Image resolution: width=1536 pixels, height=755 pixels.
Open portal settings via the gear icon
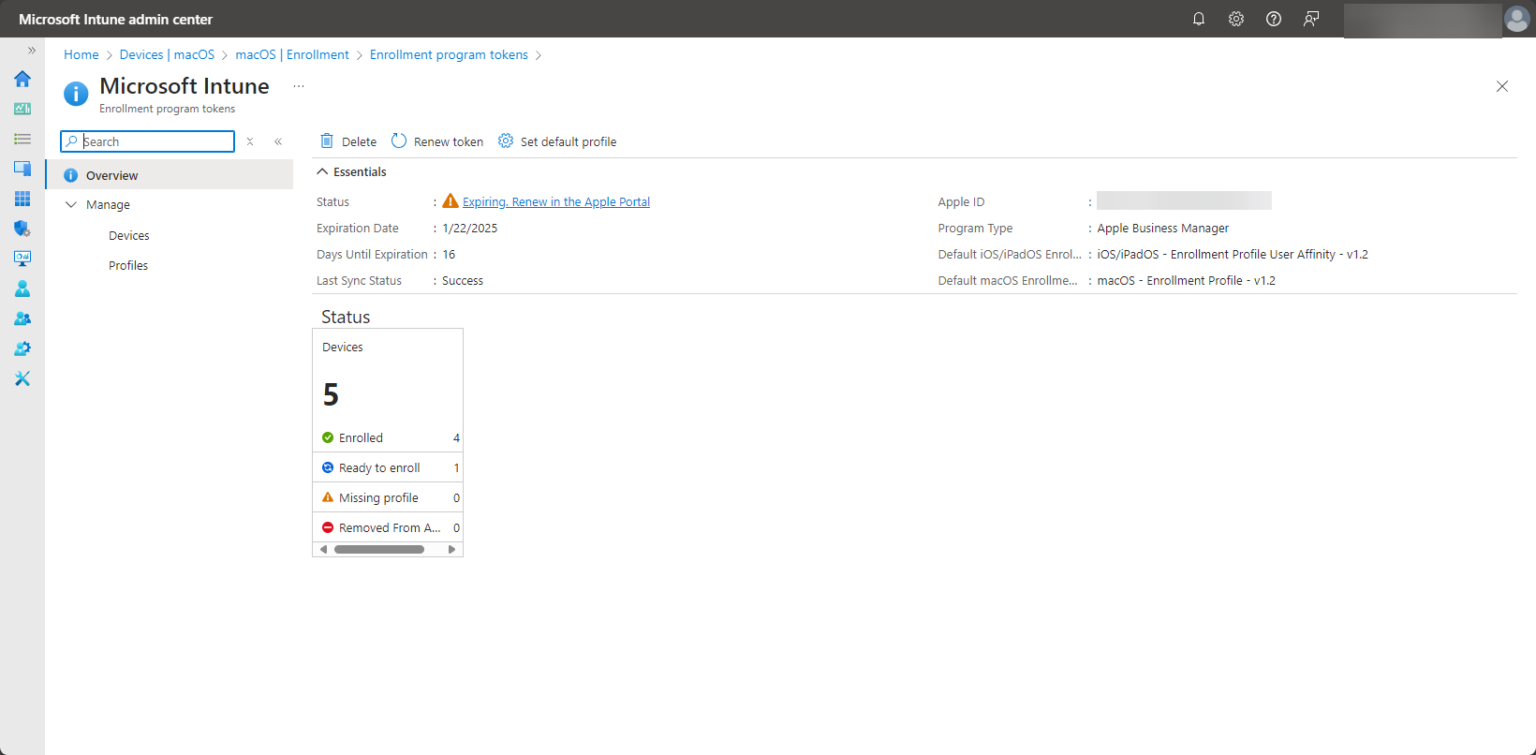[x=1236, y=18]
